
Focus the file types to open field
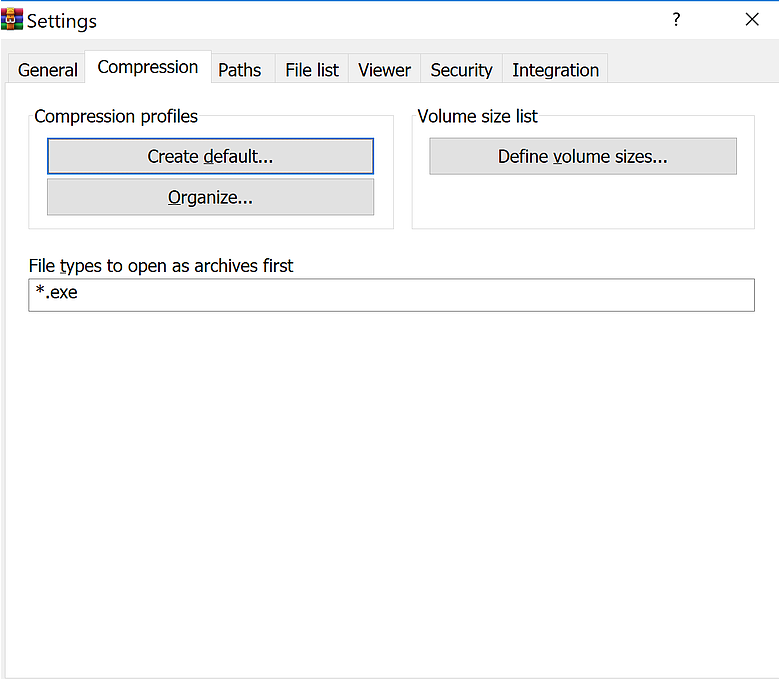pyautogui.click(x=391, y=295)
